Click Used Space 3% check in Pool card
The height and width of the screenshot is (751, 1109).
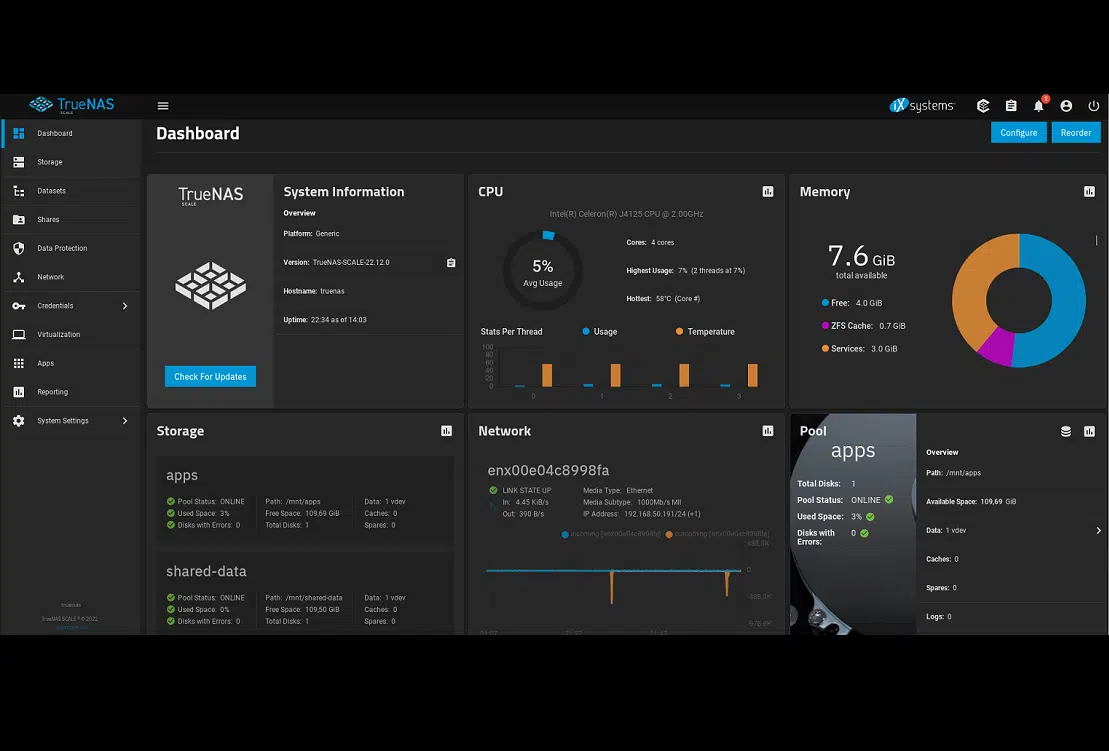tap(870, 516)
